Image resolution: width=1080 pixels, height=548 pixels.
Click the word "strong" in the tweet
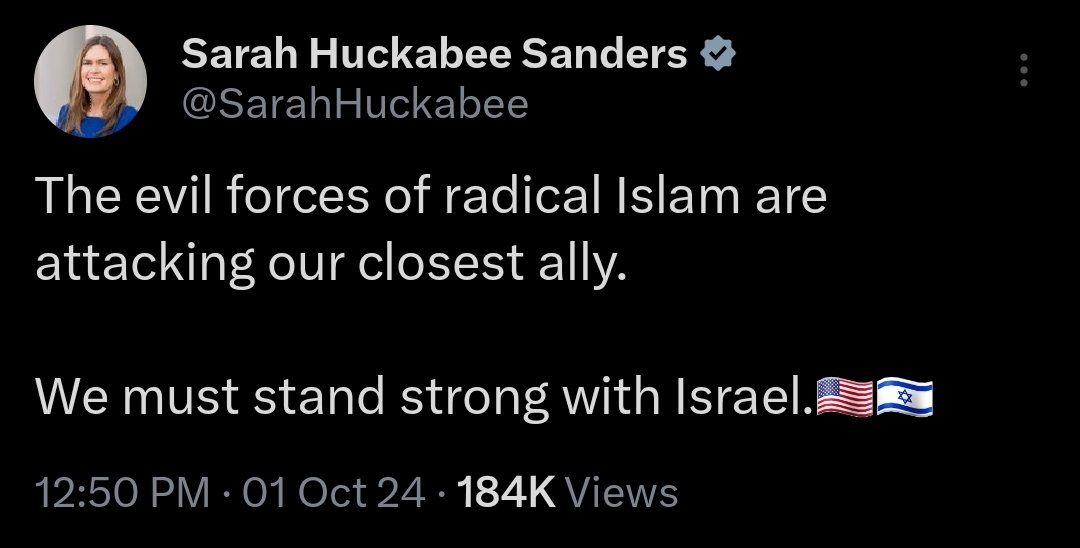(474, 398)
